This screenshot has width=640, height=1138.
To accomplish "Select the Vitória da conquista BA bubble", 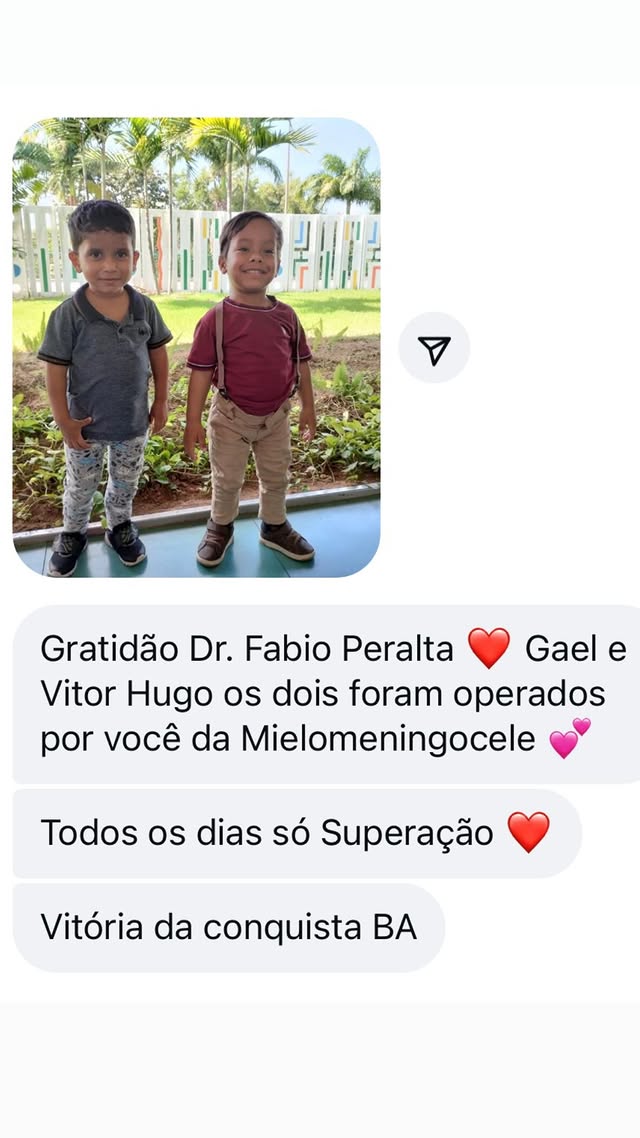I will 229,928.
